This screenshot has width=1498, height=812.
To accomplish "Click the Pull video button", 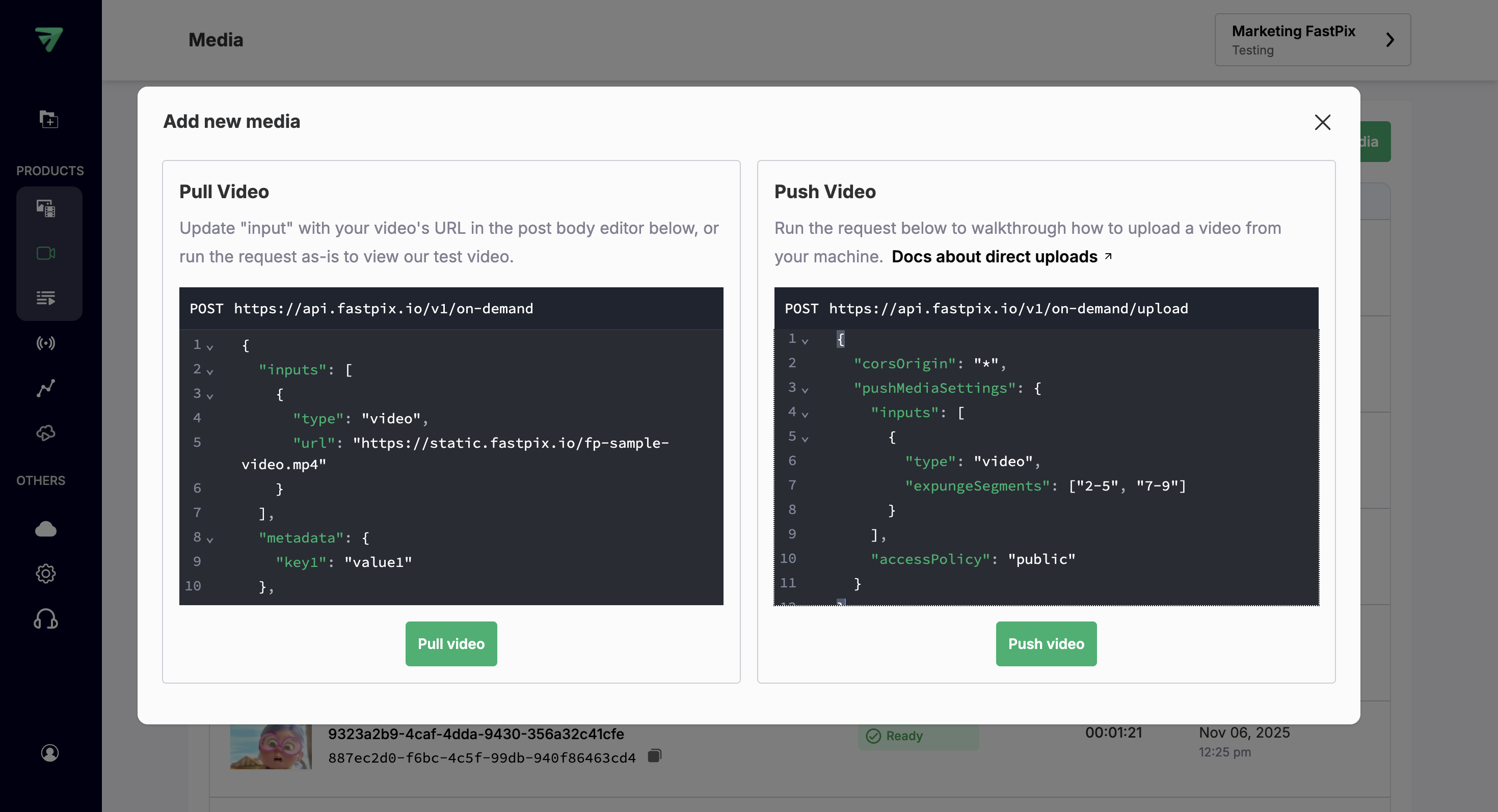I will (451, 643).
